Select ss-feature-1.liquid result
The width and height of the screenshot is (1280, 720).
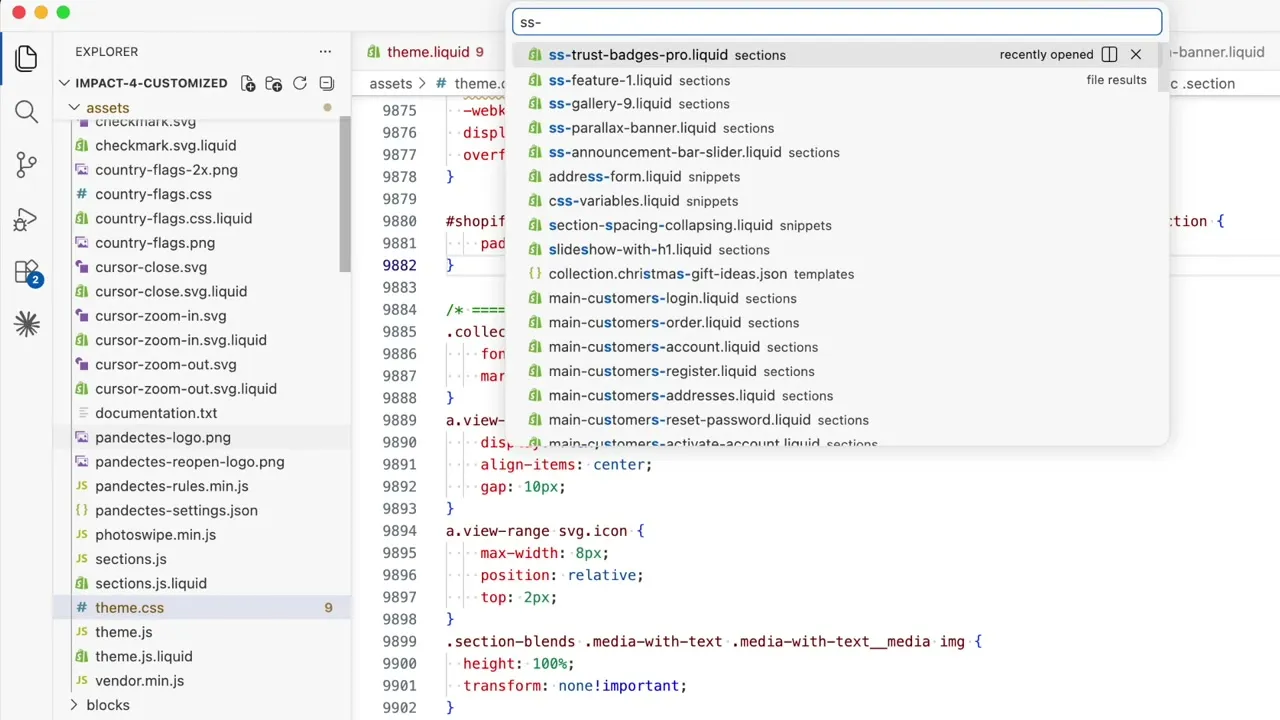click(837, 80)
